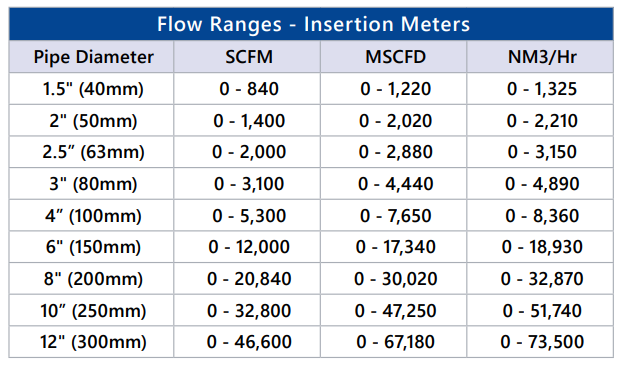The height and width of the screenshot is (365, 620).
Task: Select the 0 - 5,300 SCFM cell
Action: point(249,216)
